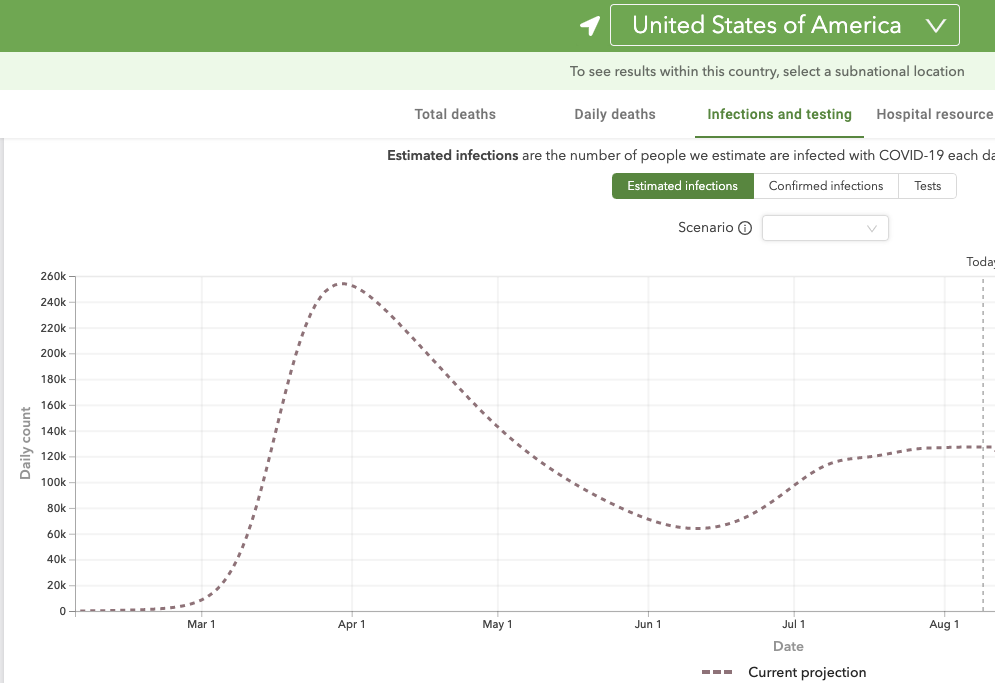The width and height of the screenshot is (995, 683).
Task: Select the Estimated infections view
Action: [682, 186]
